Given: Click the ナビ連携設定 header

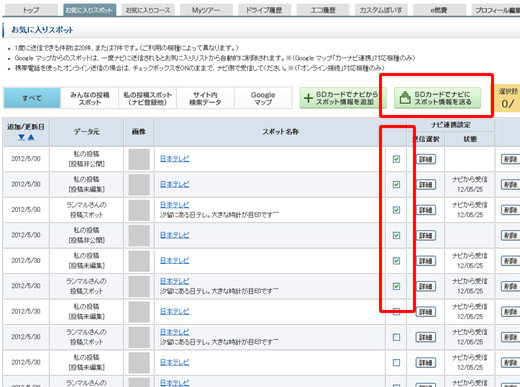Looking at the screenshot, I should tap(451, 125).
